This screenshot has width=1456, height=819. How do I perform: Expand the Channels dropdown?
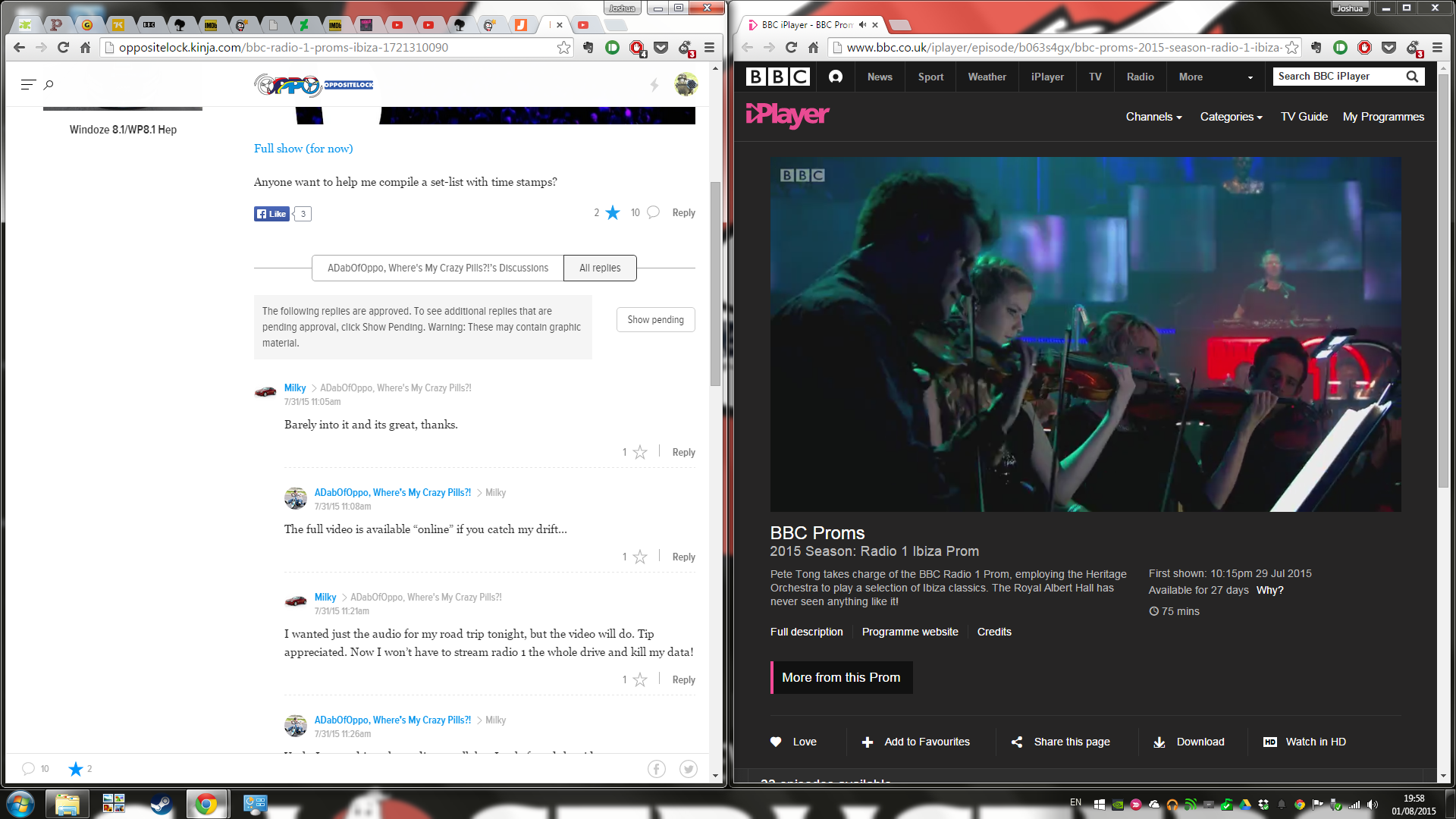tap(1153, 117)
